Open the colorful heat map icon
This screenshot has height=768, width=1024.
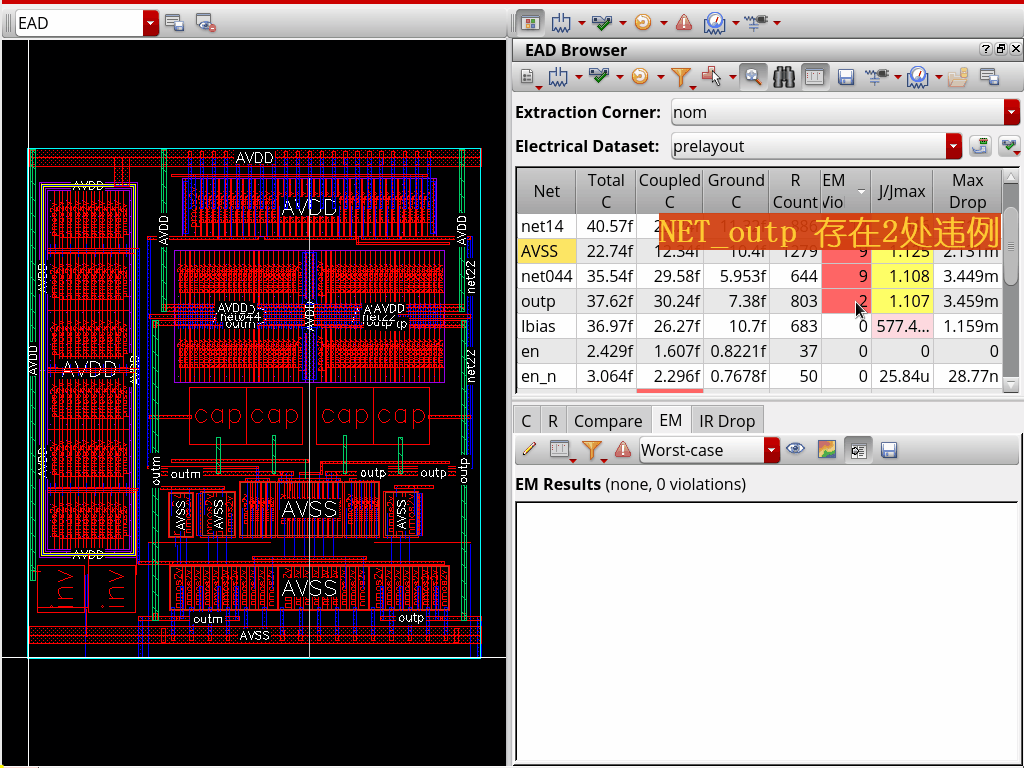point(826,450)
